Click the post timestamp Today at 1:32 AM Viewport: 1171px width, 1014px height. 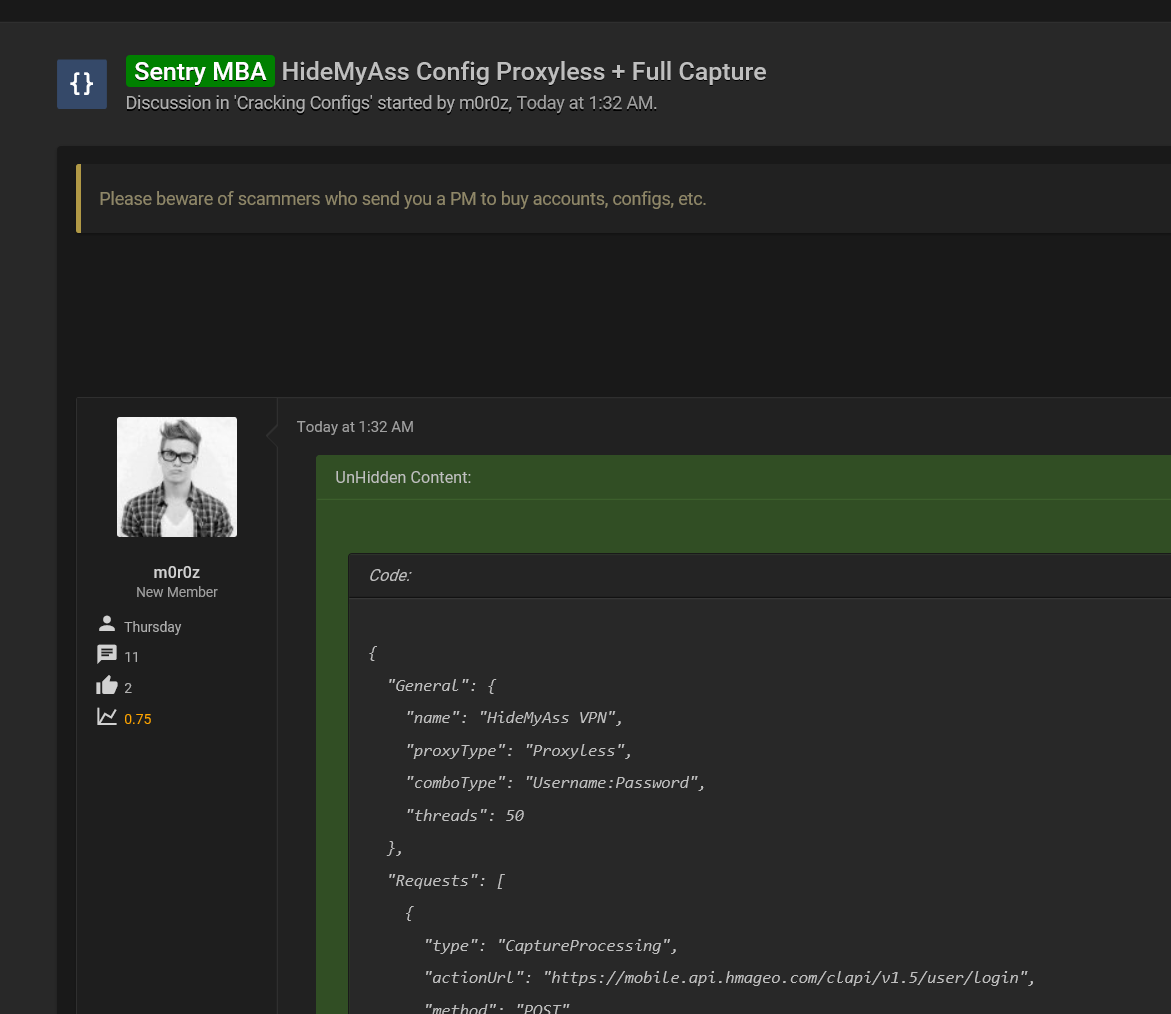coord(355,427)
